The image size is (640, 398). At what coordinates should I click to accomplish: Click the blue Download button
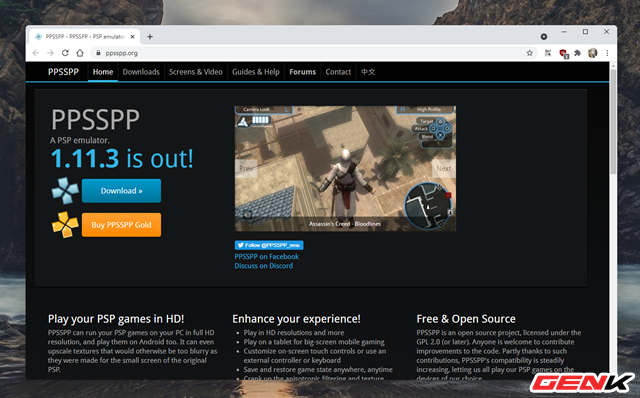[121, 191]
